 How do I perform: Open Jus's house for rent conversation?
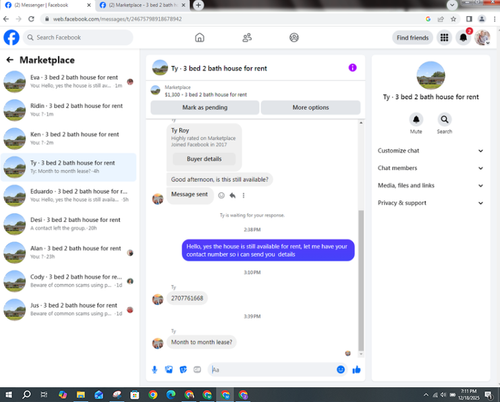(68, 310)
